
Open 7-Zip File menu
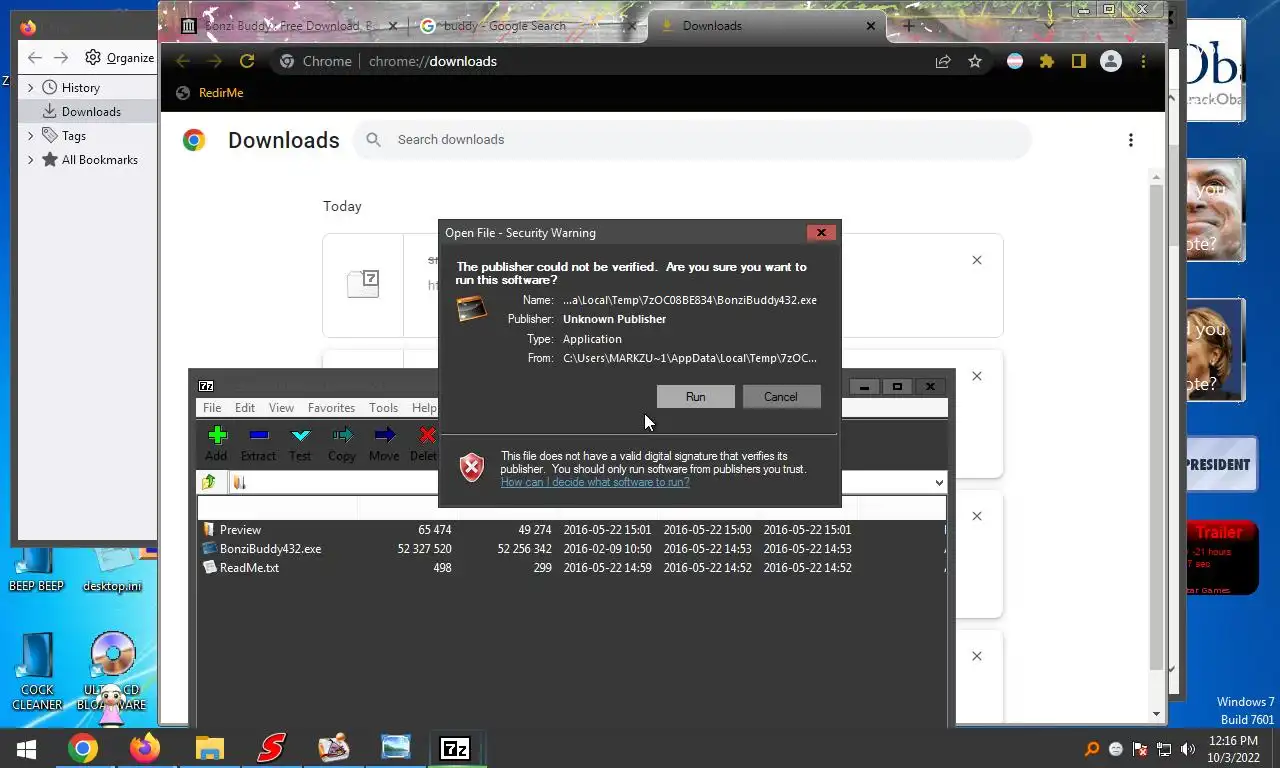[212, 408]
